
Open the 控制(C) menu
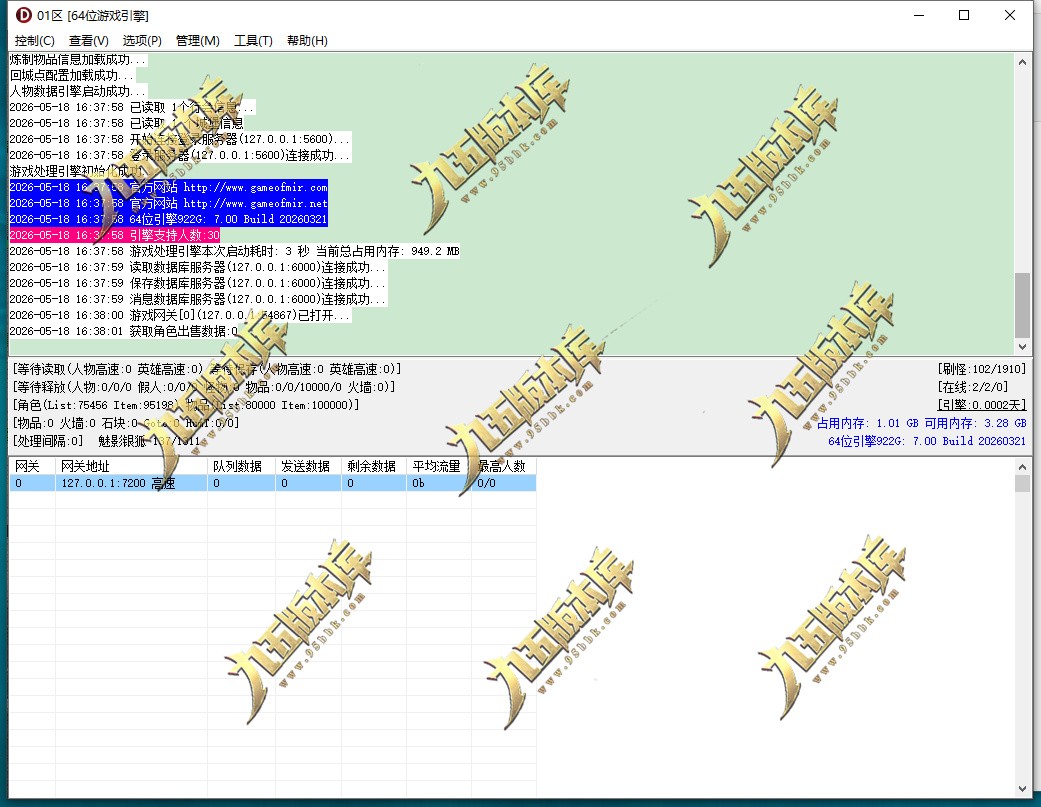[35, 40]
